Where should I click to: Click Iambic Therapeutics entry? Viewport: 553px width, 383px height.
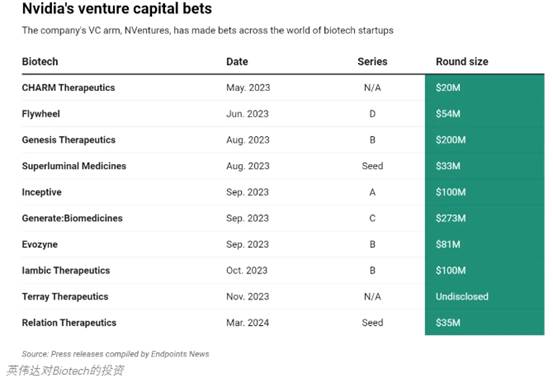[66, 270]
